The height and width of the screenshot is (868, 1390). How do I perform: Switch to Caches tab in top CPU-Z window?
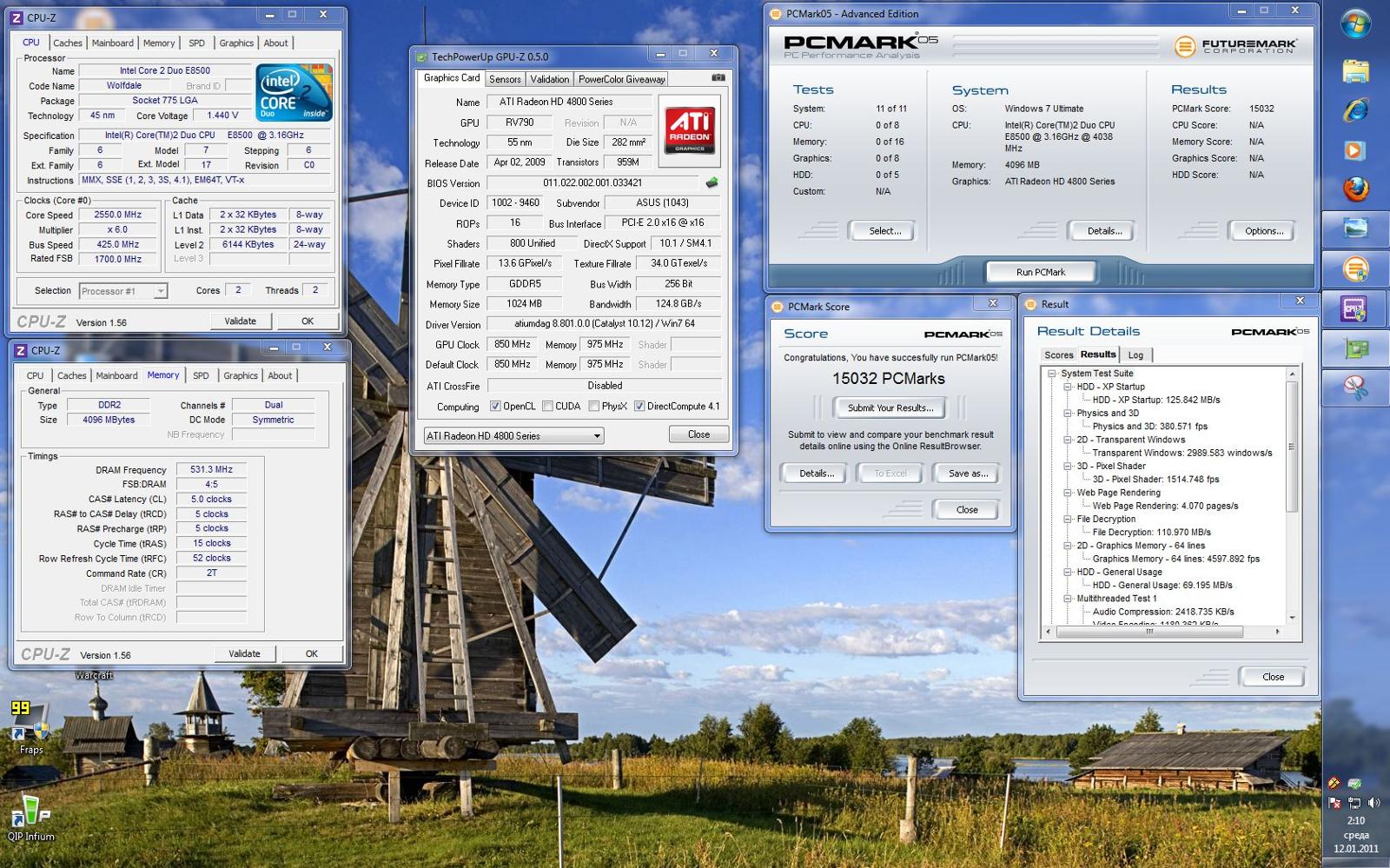pyautogui.click(x=67, y=43)
